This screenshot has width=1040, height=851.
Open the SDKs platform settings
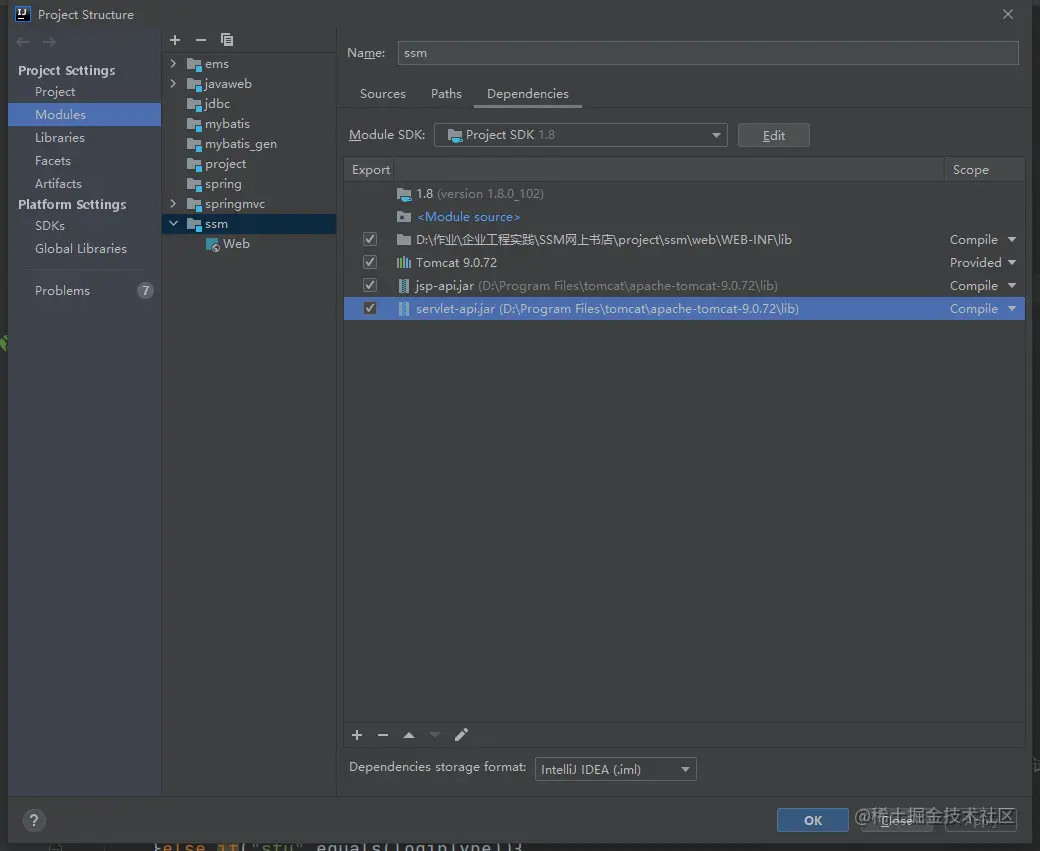[50, 226]
